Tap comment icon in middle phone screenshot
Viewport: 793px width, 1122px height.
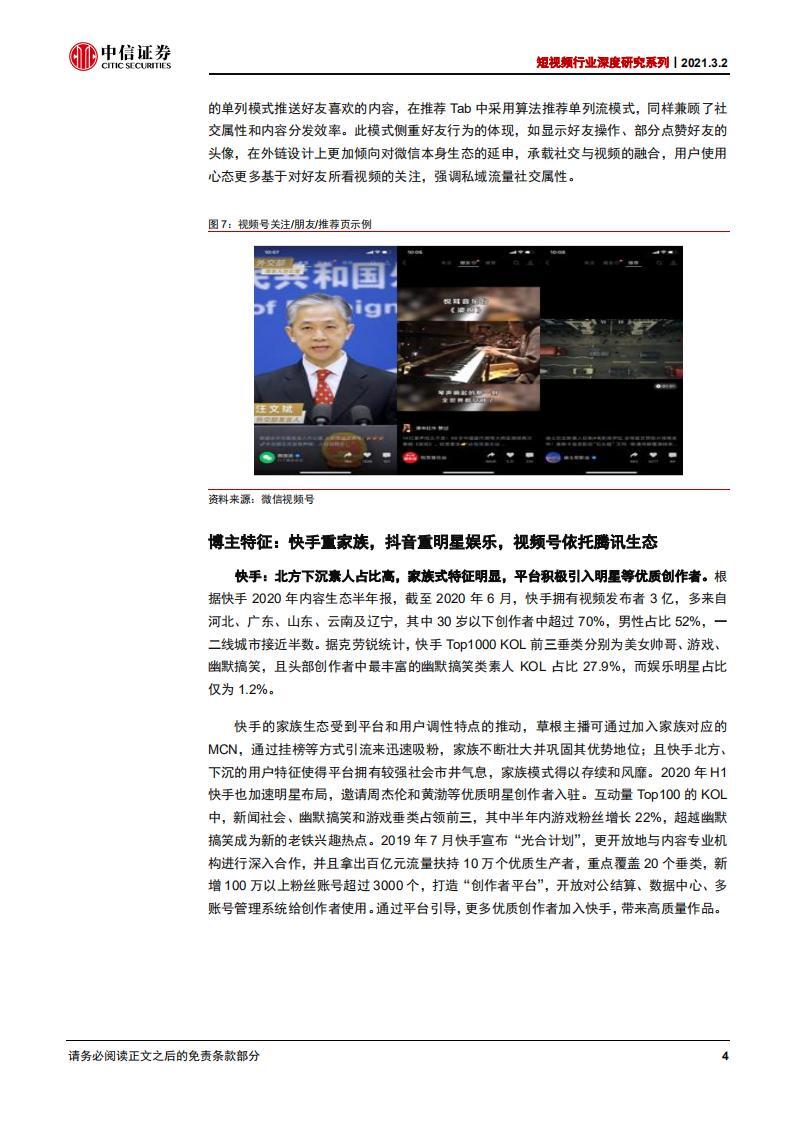pos(530,456)
